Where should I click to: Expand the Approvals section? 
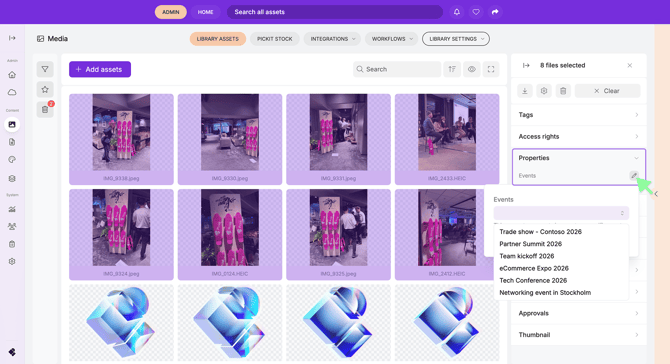click(579, 313)
